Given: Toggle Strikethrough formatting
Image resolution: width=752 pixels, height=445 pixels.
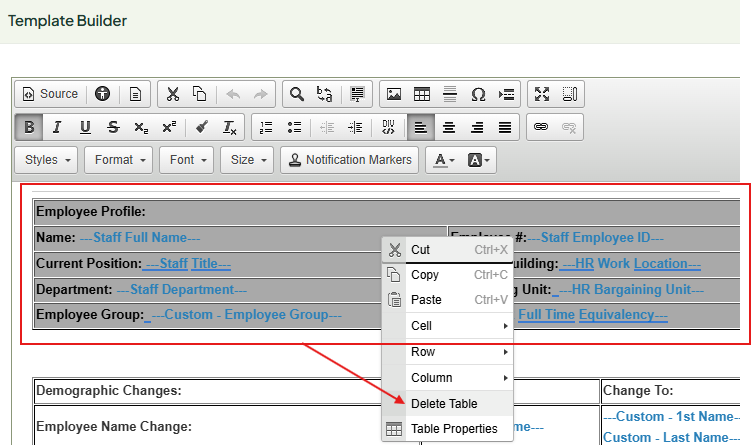Looking at the screenshot, I should [x=113, y=127].
